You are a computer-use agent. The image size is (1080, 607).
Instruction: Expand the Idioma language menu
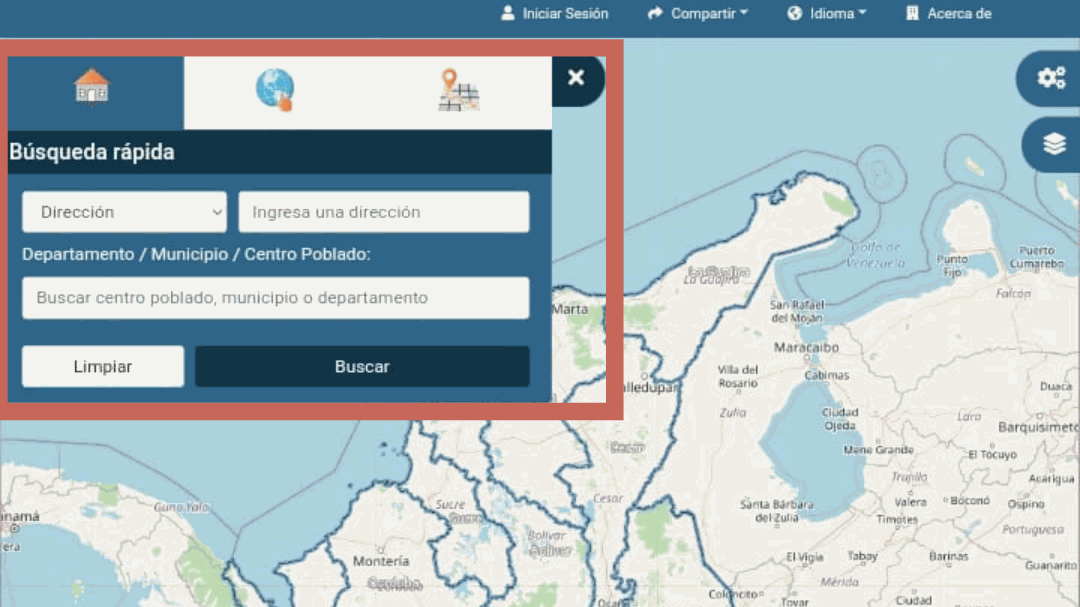click(827, 14)
